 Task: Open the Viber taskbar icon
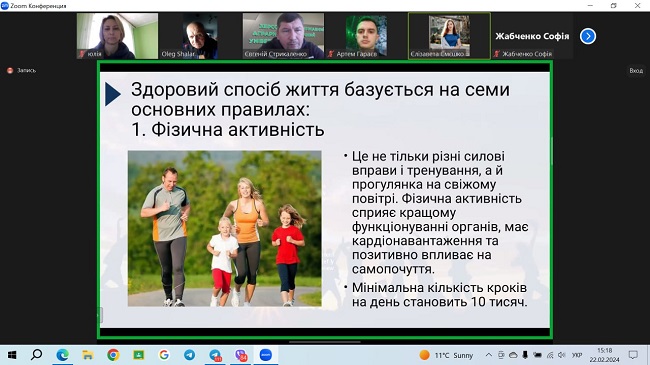(x=241, y=355)
